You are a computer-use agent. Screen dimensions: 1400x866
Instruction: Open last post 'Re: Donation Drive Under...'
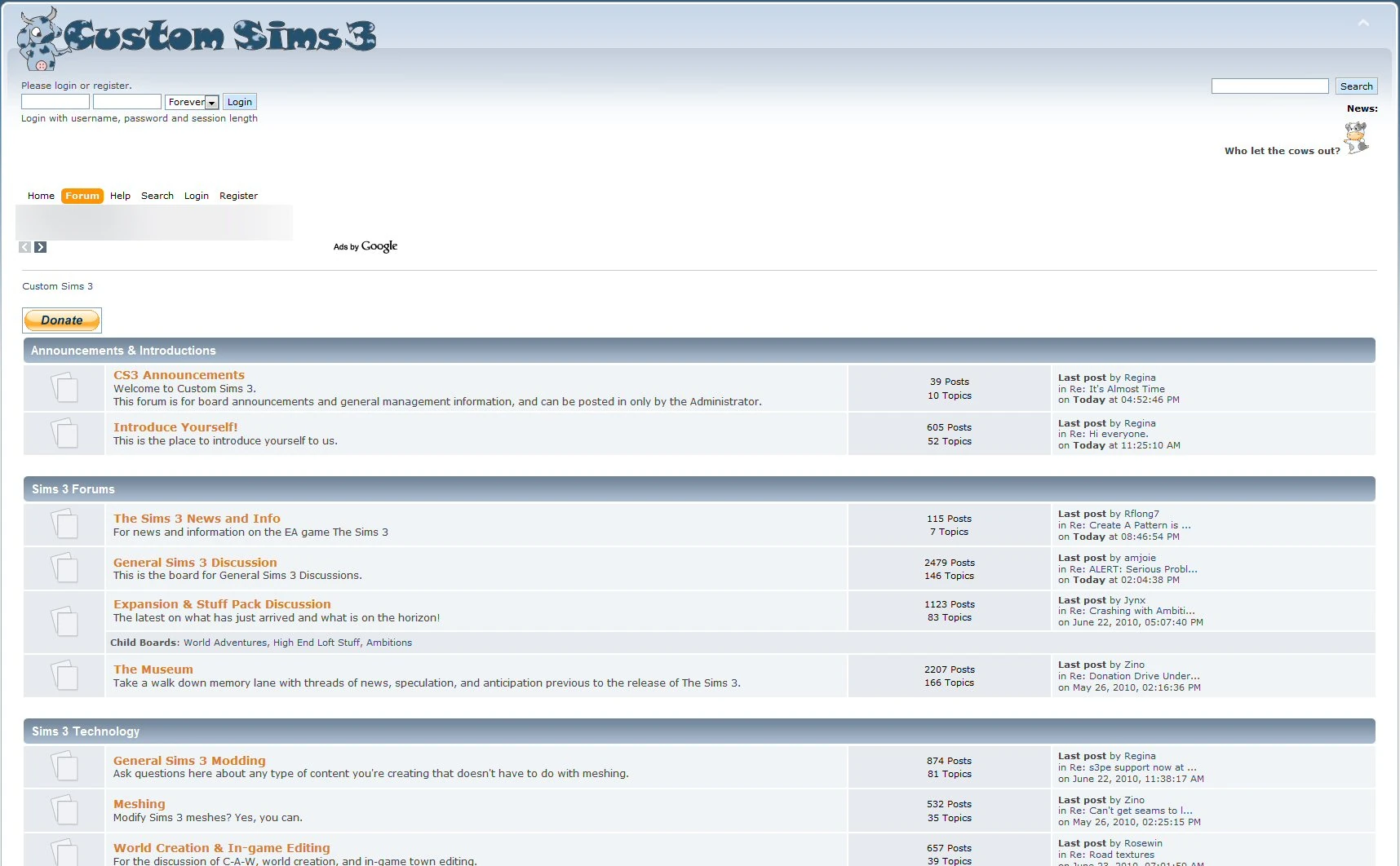pos(1135,676)
